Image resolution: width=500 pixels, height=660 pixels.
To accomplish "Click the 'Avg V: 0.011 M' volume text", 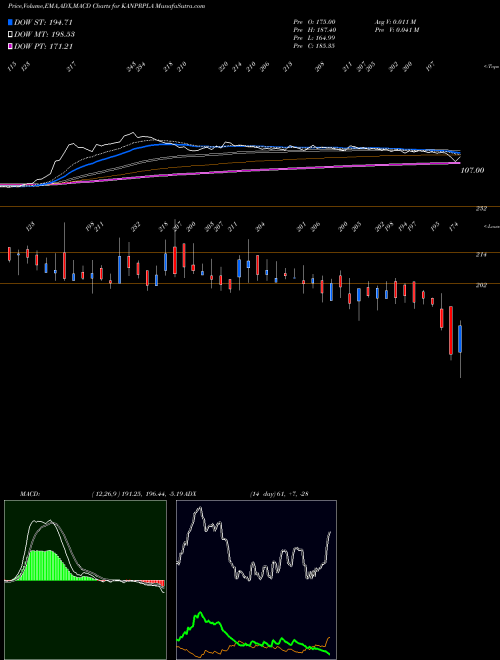I will point(395,21).
